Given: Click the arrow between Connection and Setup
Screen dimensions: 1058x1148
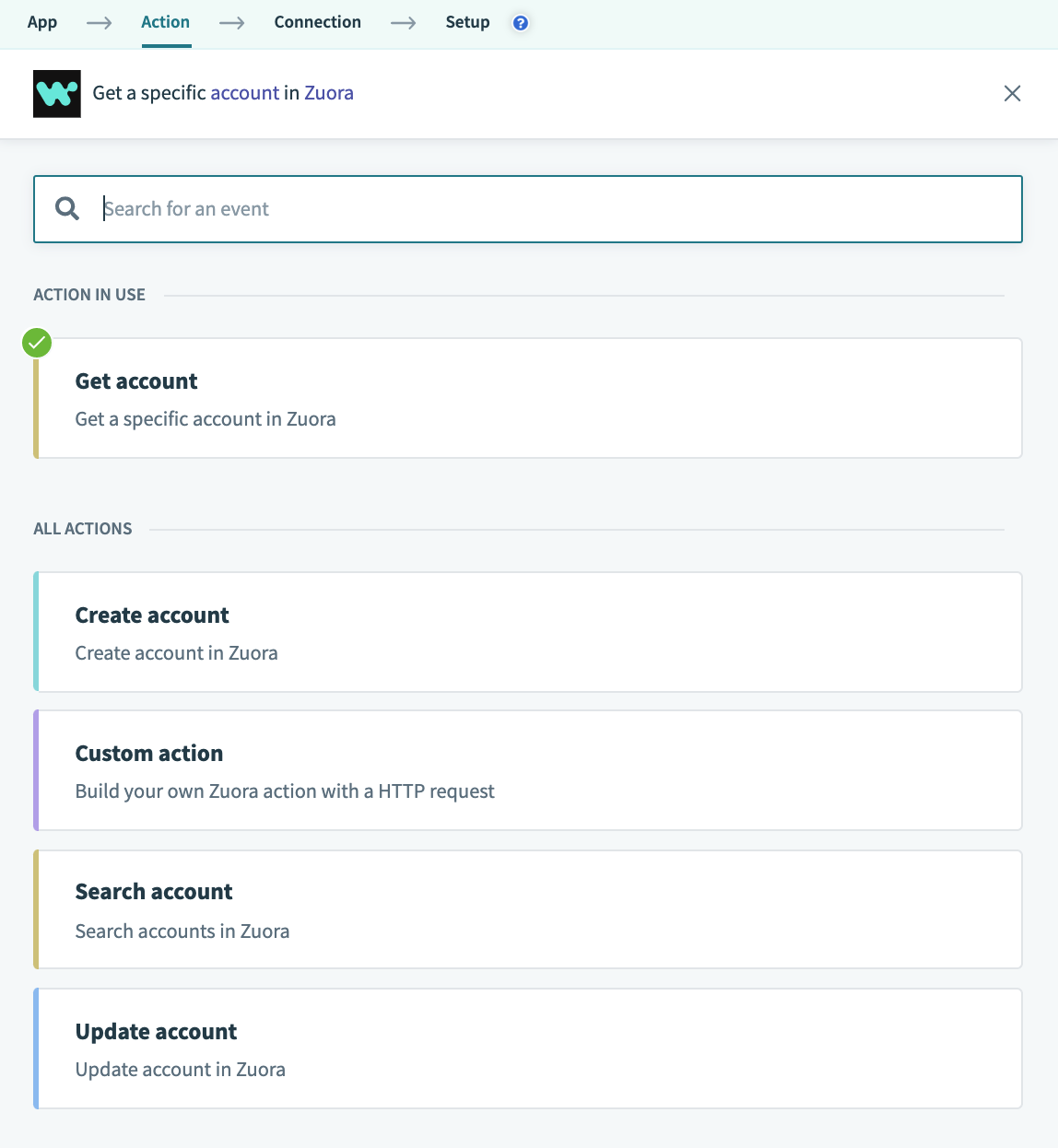Looking at the screenshot, I should click(403, 22).
